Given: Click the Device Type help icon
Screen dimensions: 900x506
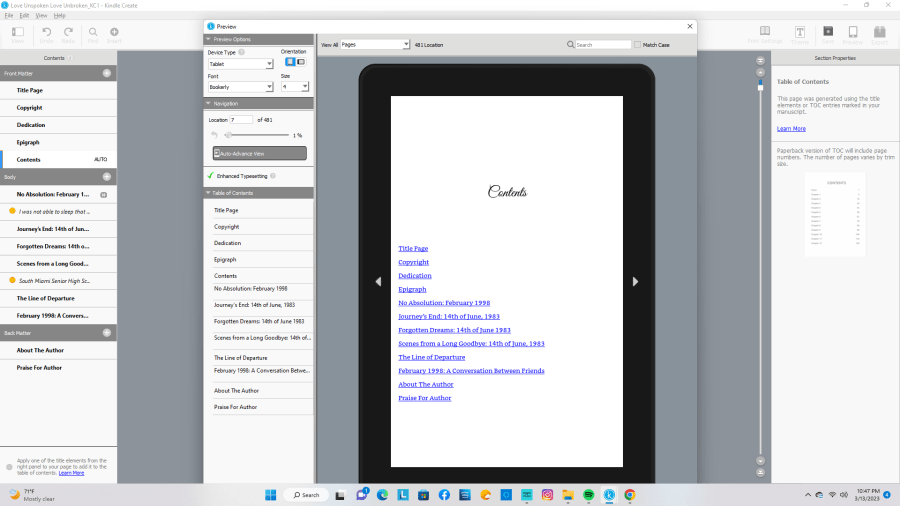Looking at the screenshot, I should 242,51.
